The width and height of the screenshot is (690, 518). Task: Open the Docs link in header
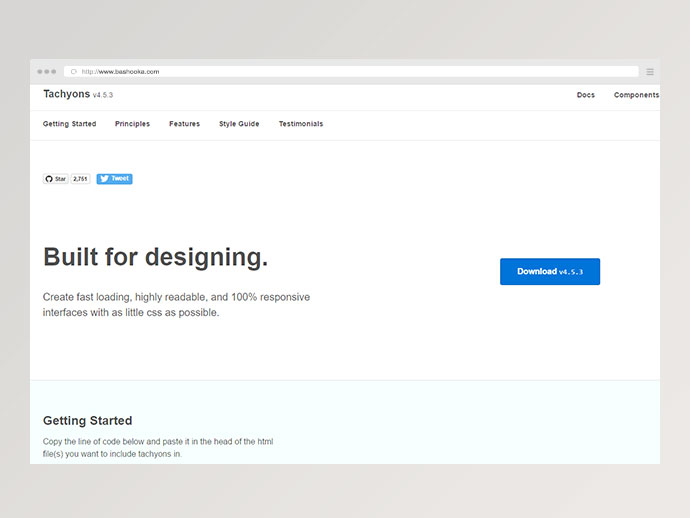tap(585, 95)
